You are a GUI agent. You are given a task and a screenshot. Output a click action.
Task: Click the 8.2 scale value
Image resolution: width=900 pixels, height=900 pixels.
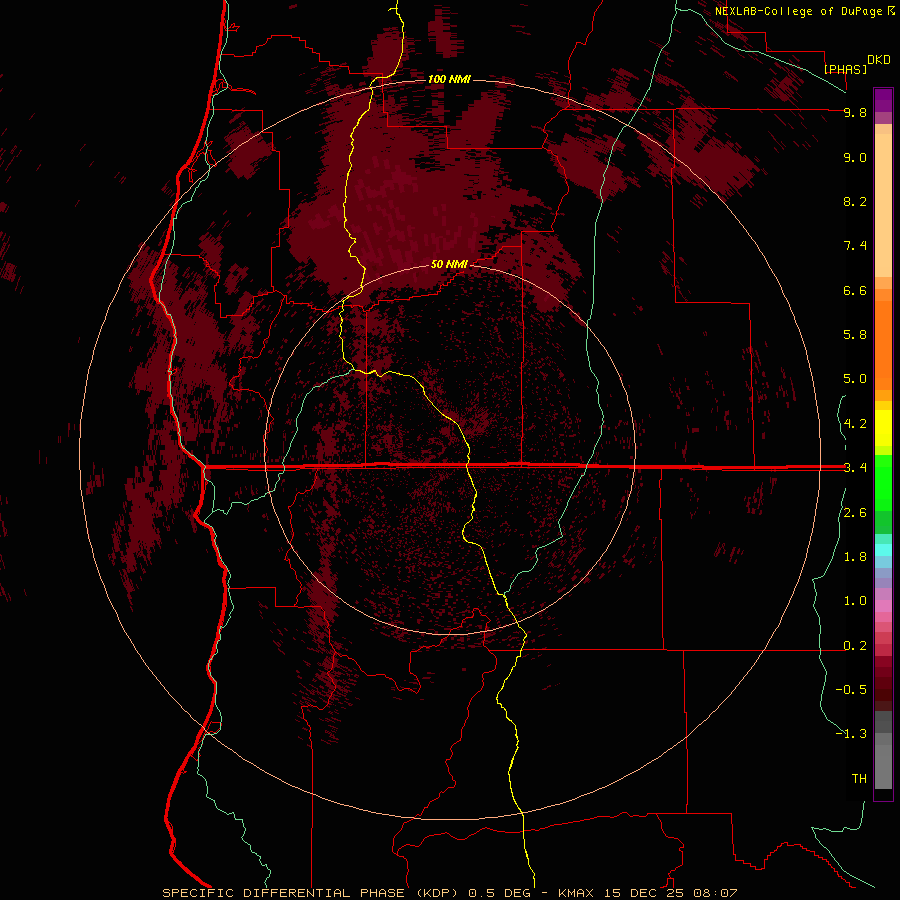855,201
